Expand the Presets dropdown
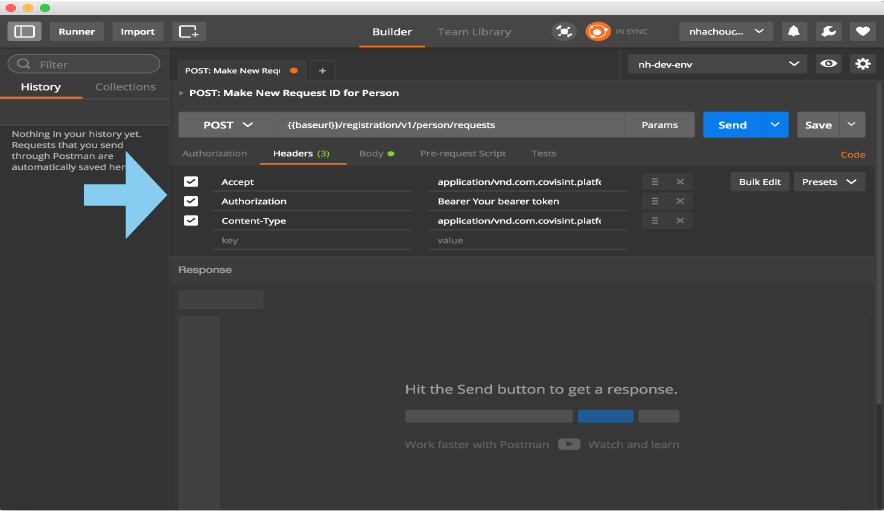The width and height of the screenshot is (884, 511). pos(829,182)
